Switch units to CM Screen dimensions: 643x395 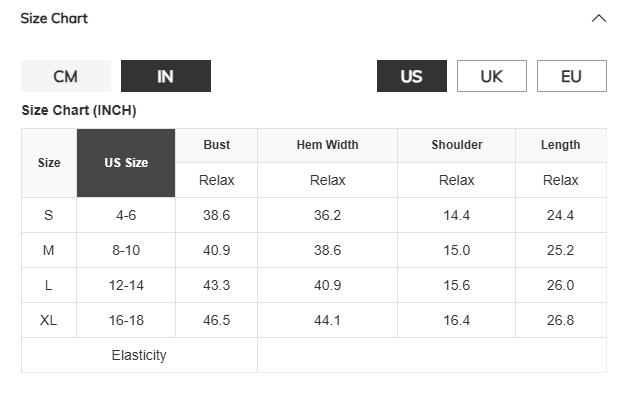(66, 76)
